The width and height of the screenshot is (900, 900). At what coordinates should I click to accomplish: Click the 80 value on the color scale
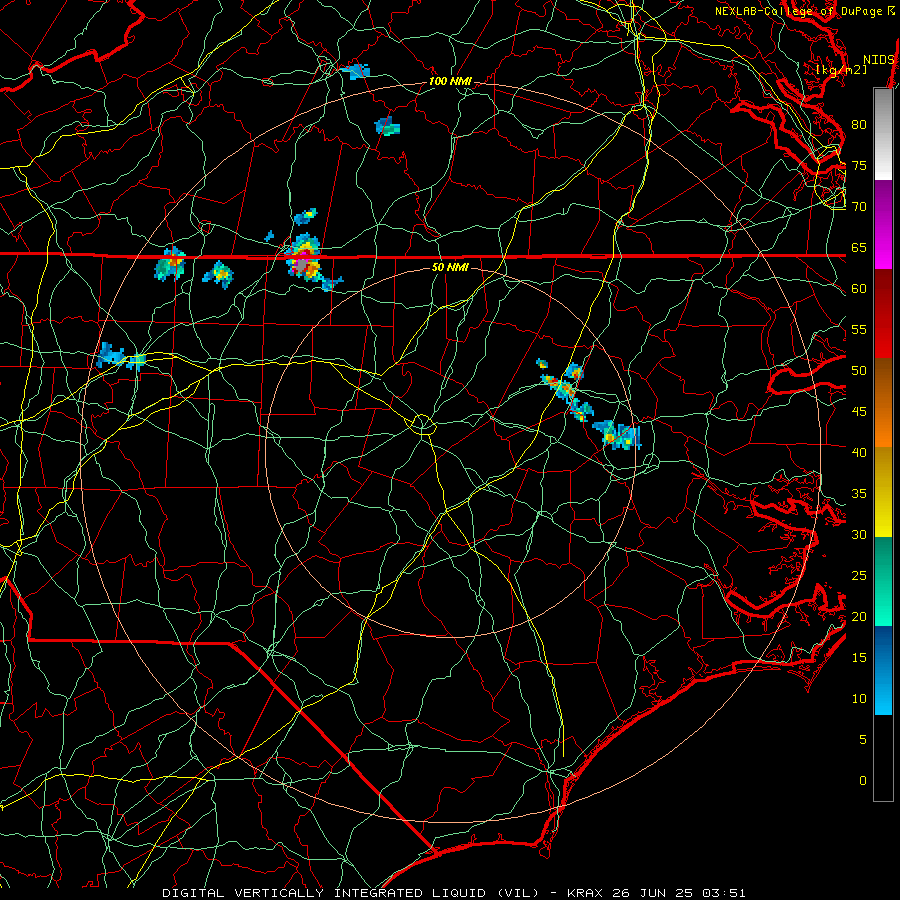(x=859, y=125)
